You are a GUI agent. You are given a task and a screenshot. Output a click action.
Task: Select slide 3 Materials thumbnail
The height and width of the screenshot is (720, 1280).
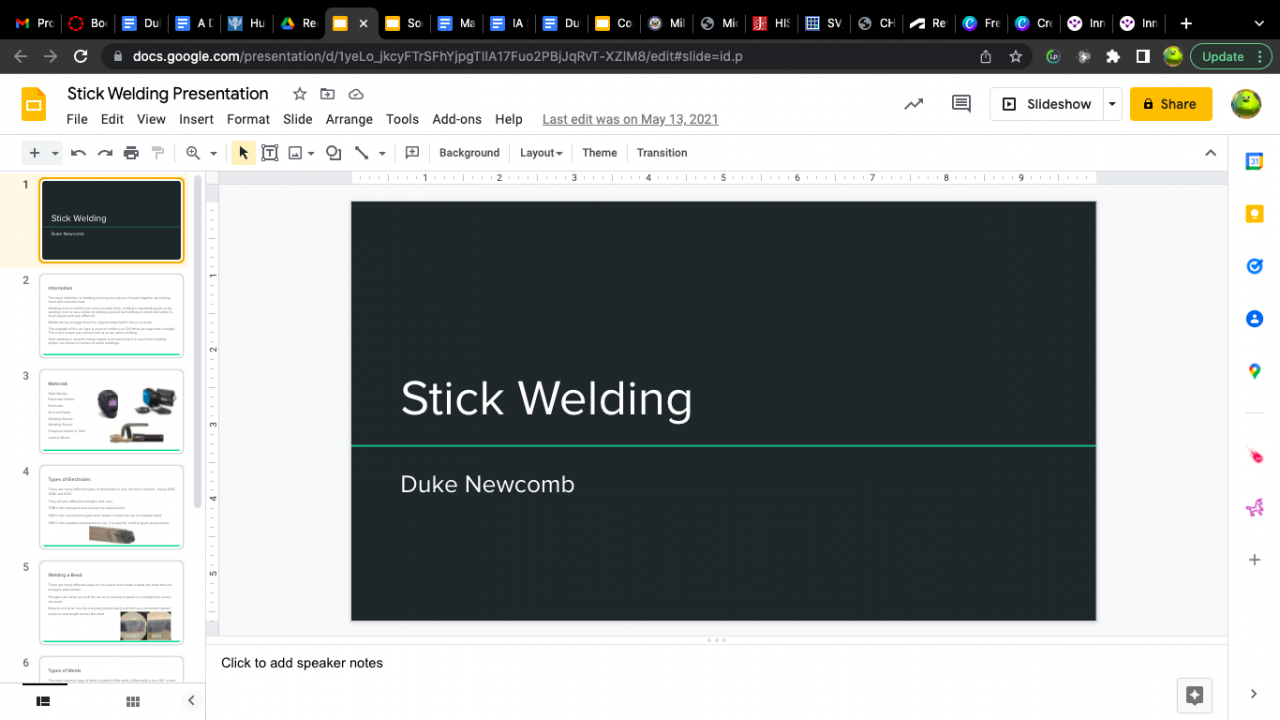[111, 411]
